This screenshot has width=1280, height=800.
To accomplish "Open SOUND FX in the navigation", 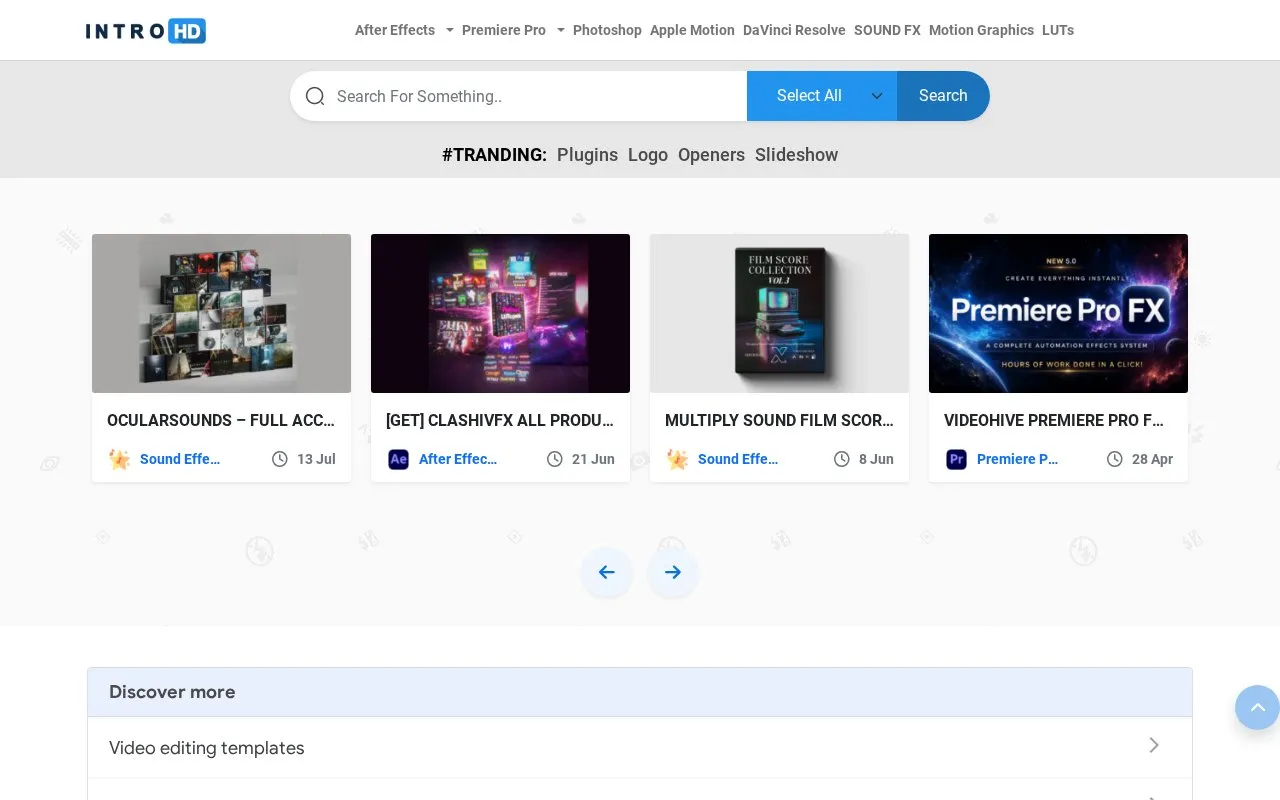I will coord(887,30).
